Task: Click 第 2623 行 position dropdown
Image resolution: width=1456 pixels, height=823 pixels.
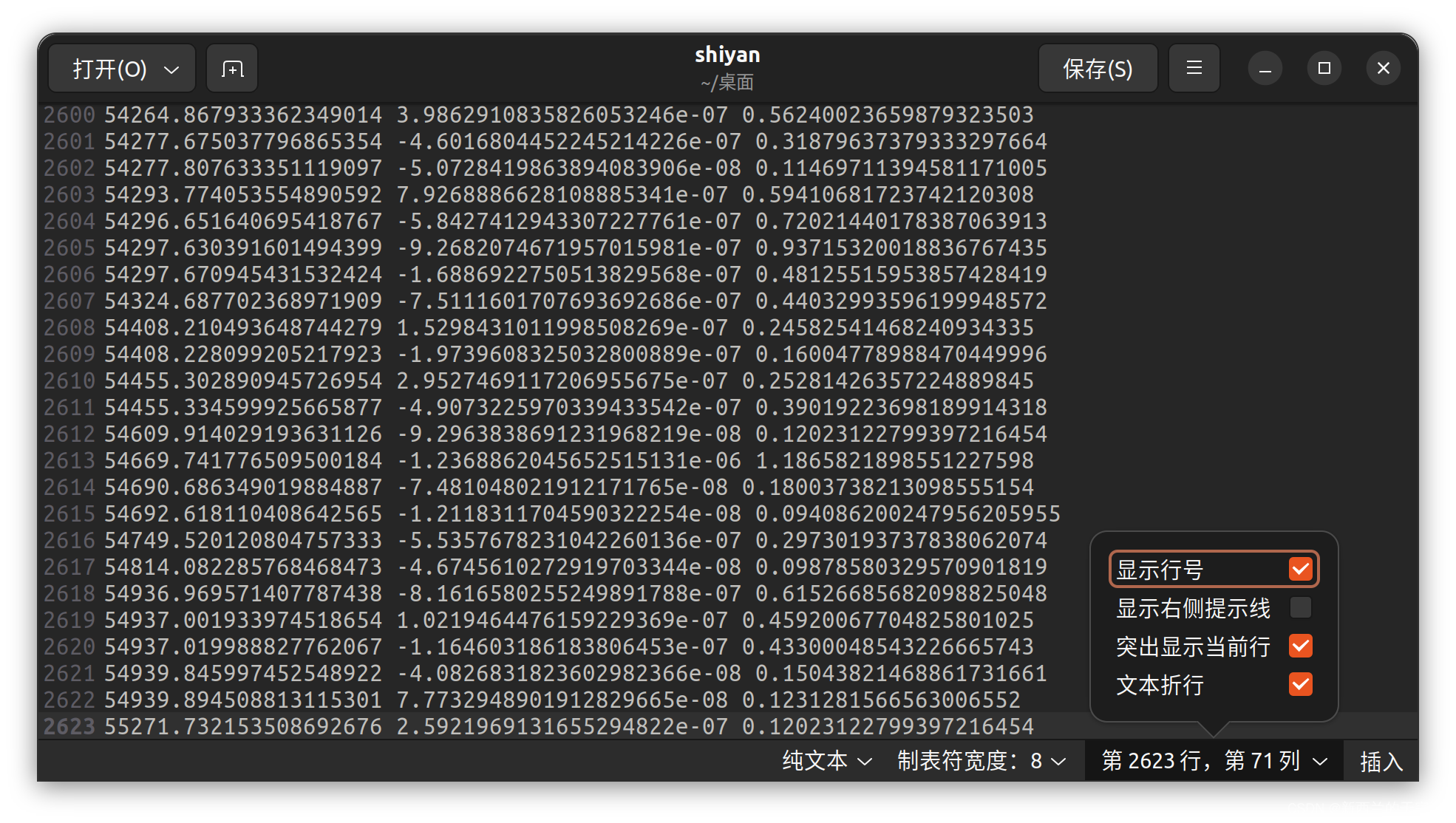Action: pyautogui.click(x=1214, y=760)
